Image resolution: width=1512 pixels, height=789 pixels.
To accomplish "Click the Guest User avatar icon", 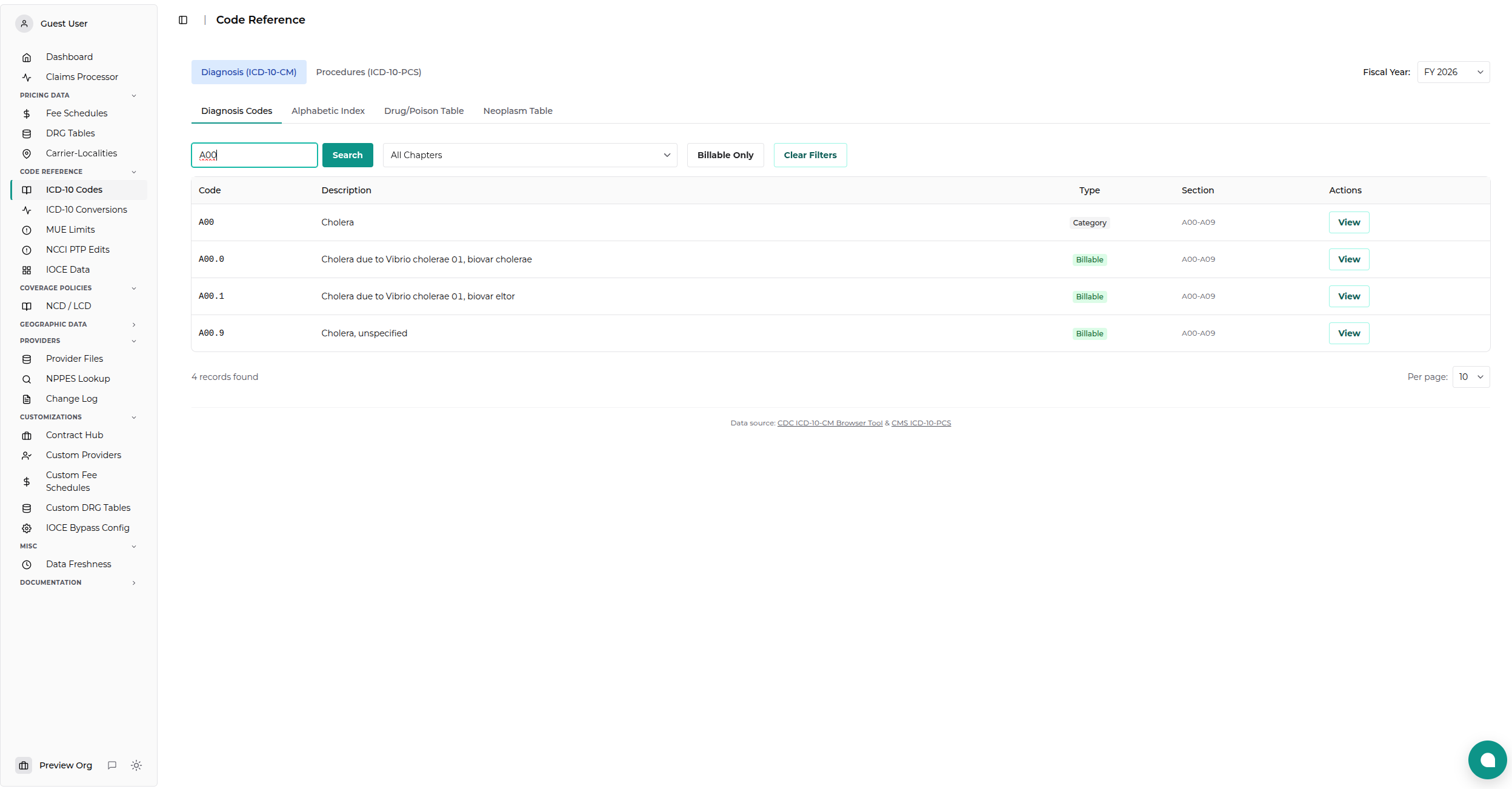I will pyautogui.click(x=24, y=24).
